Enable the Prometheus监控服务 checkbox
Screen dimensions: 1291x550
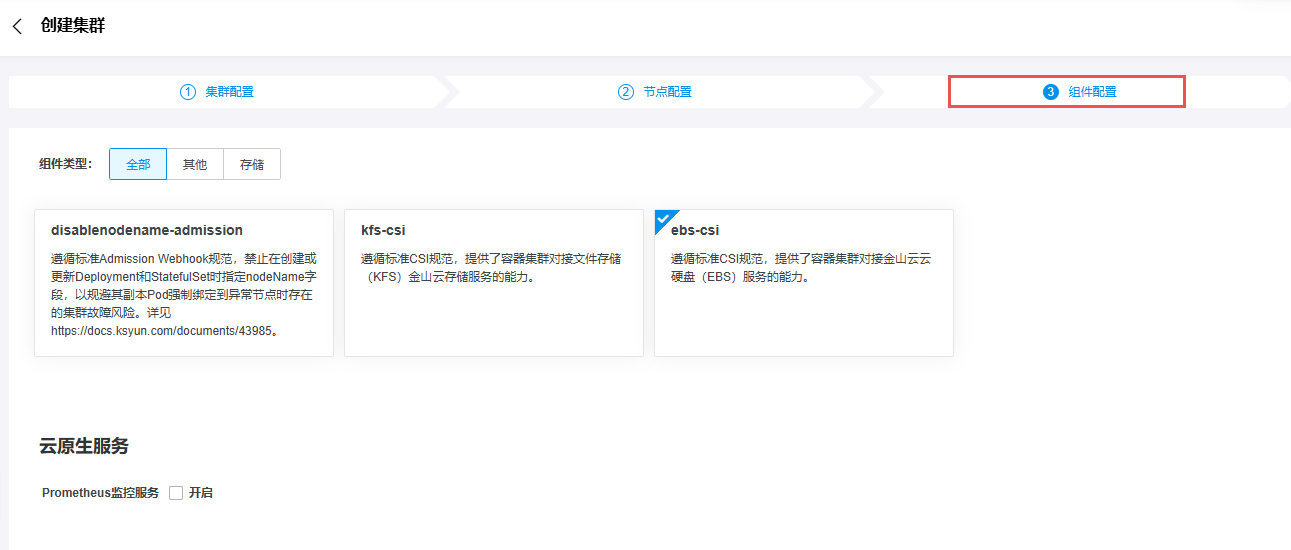pos(176,493)
